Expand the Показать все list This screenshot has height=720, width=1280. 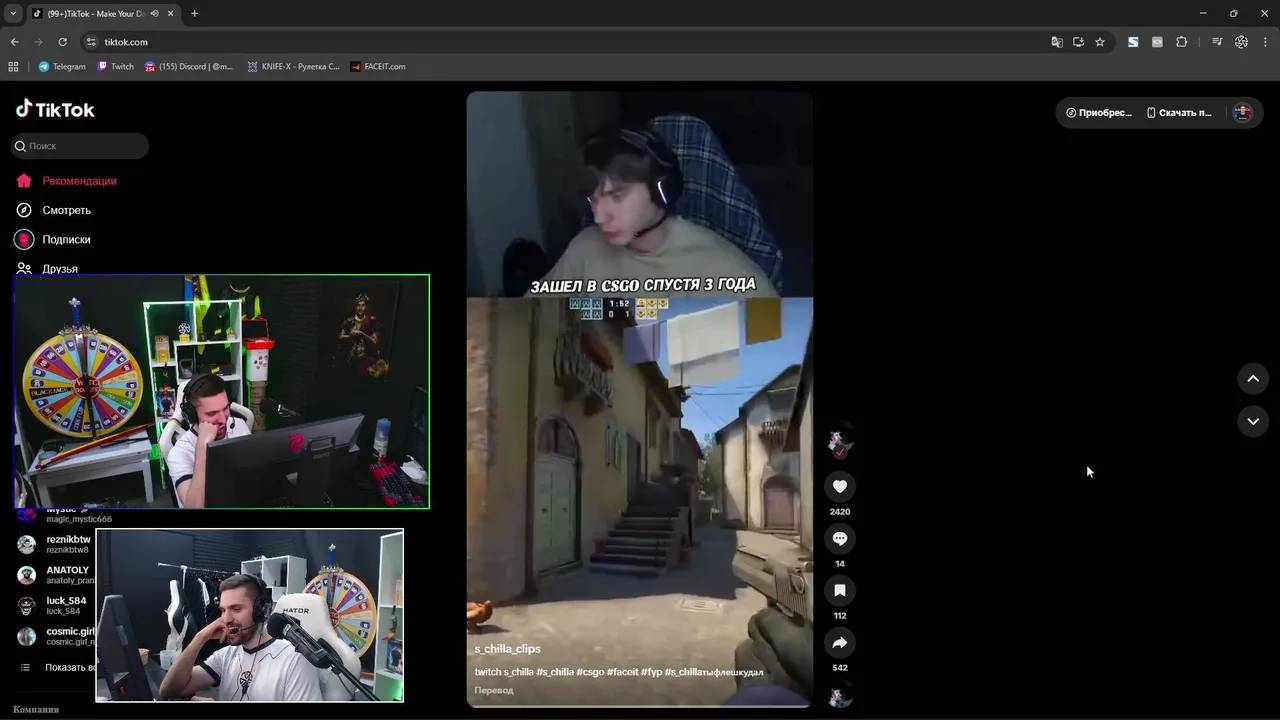58,668
